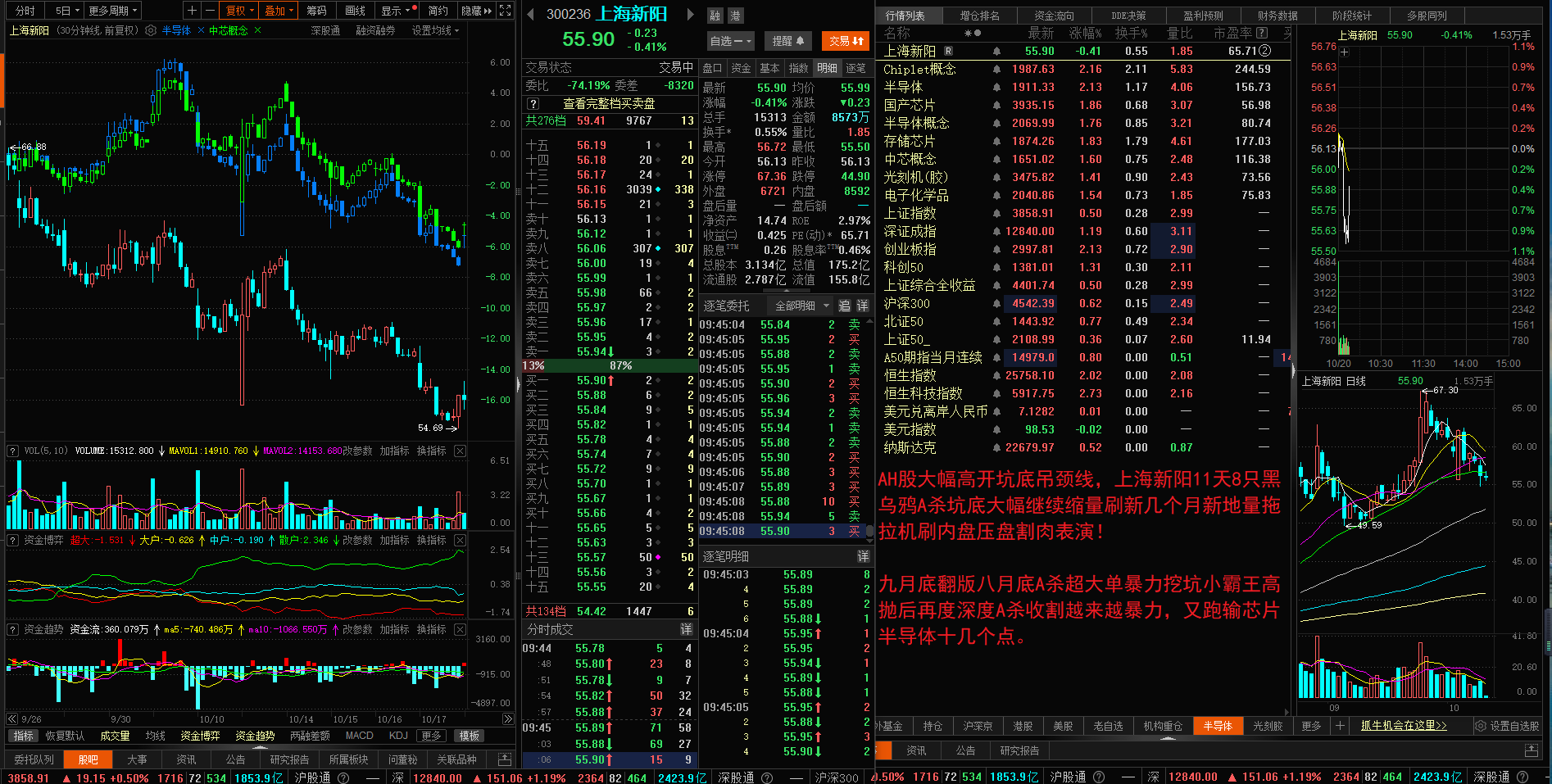Switch to the 增仓排名 tab
The height and width of the screenshot is (784, 1552).
[x=979, y=16]
